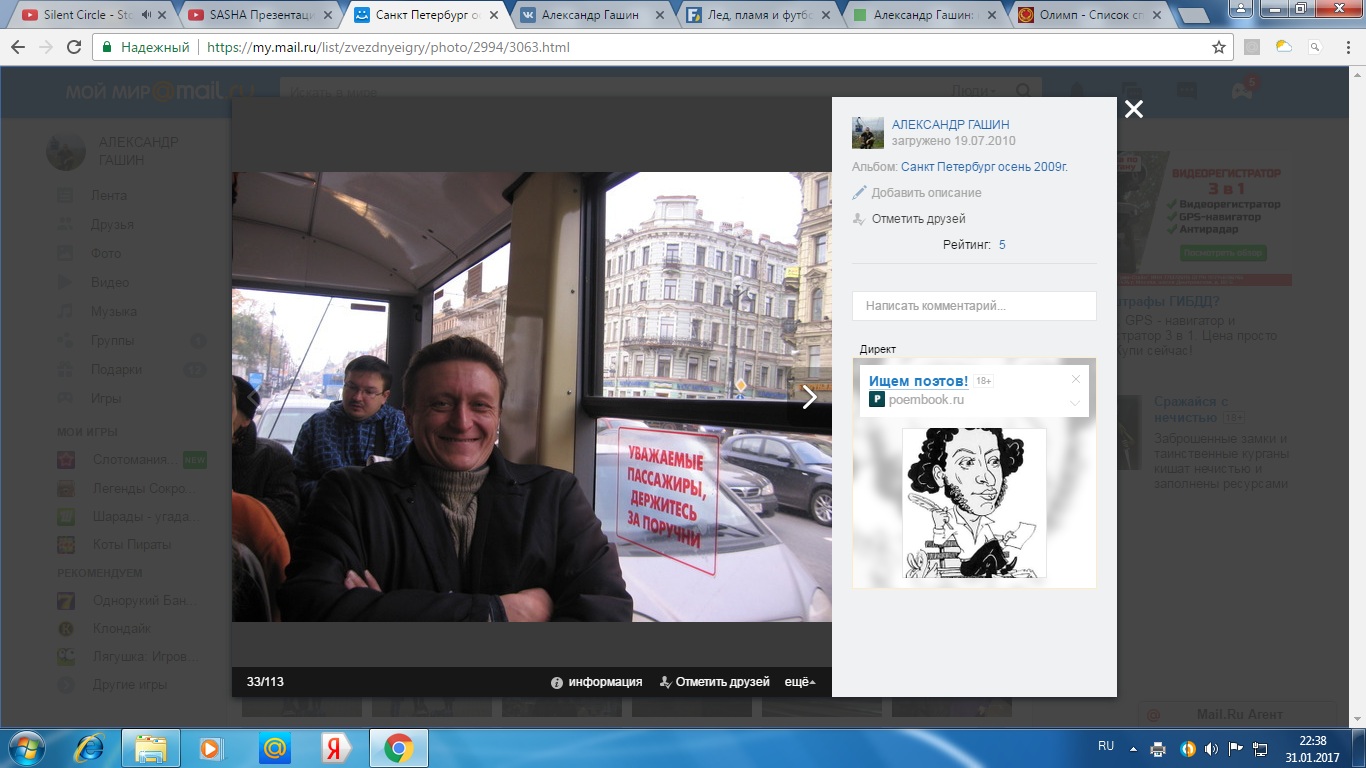Image resolution: width=1366 pixels, height=768 pixels.
Task: Click Отметить друзей in the side panel
Action: [909, 219]
